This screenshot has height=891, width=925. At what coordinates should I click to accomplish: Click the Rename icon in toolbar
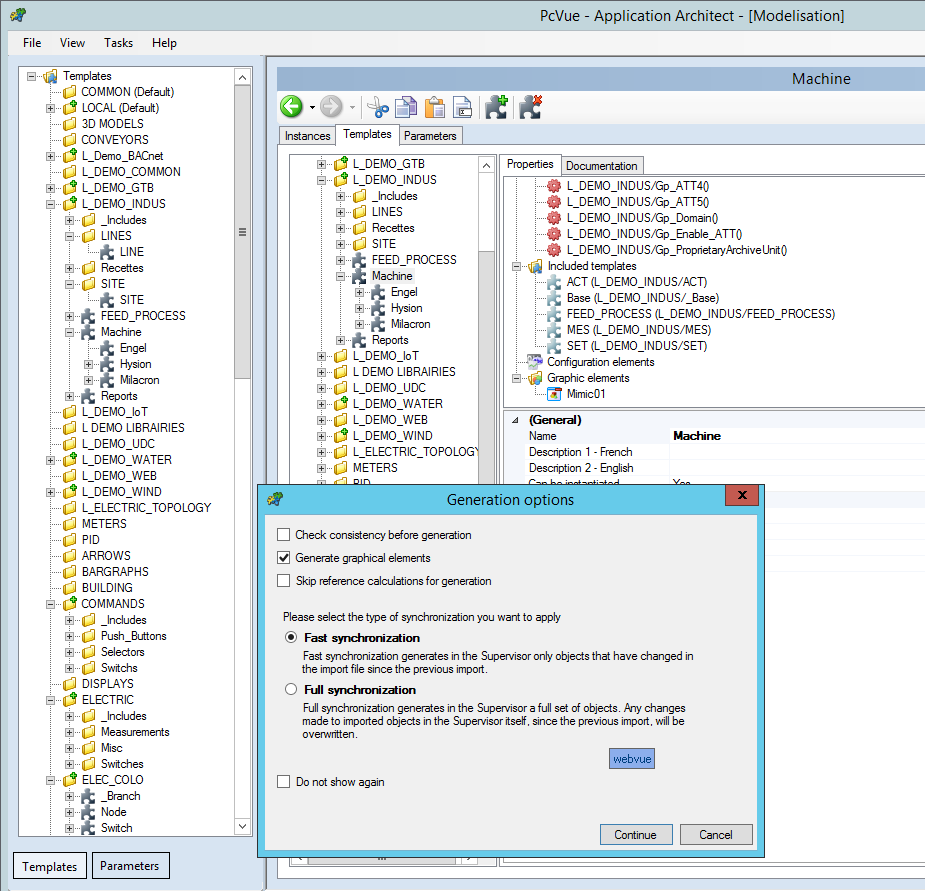click(x=462, y=107)
